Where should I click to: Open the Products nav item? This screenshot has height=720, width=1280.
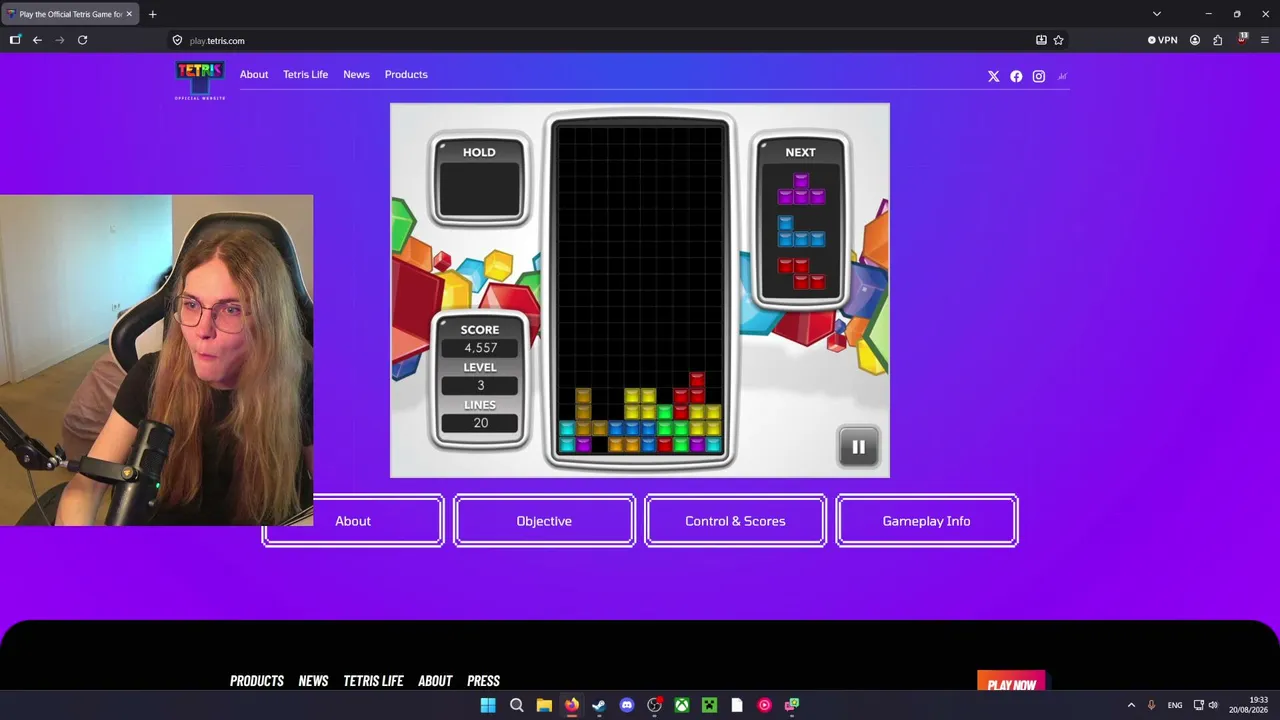pos(406,74)
